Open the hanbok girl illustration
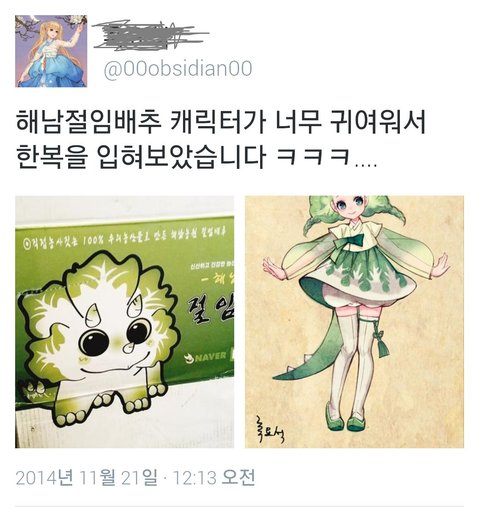 [x=354, y=322]
